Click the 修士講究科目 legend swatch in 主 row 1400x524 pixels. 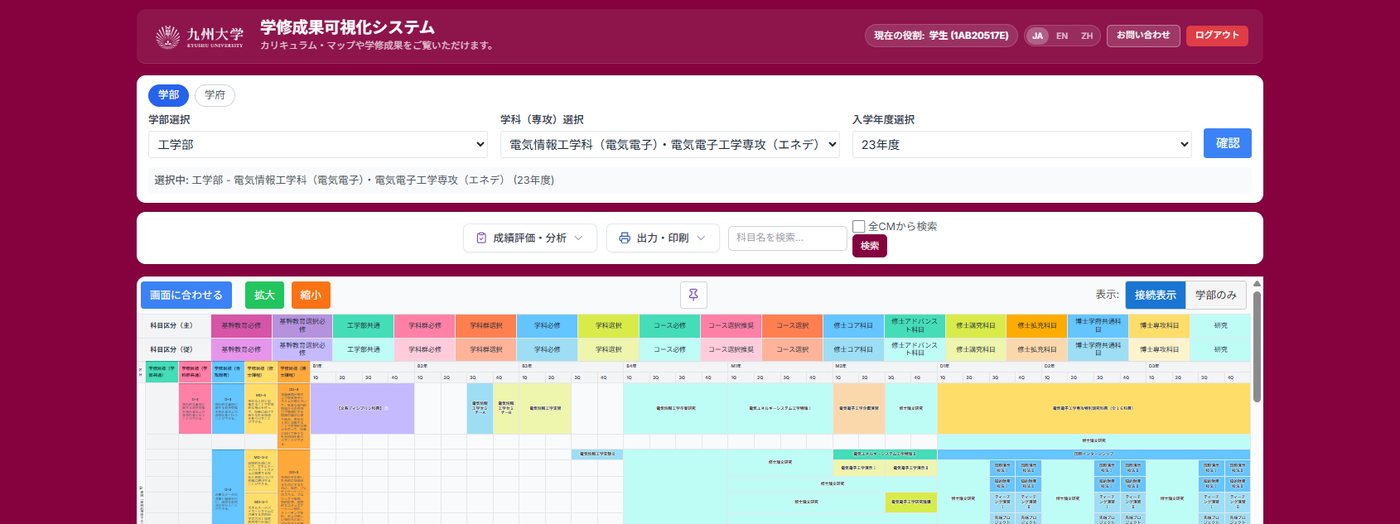click(975, 325)
